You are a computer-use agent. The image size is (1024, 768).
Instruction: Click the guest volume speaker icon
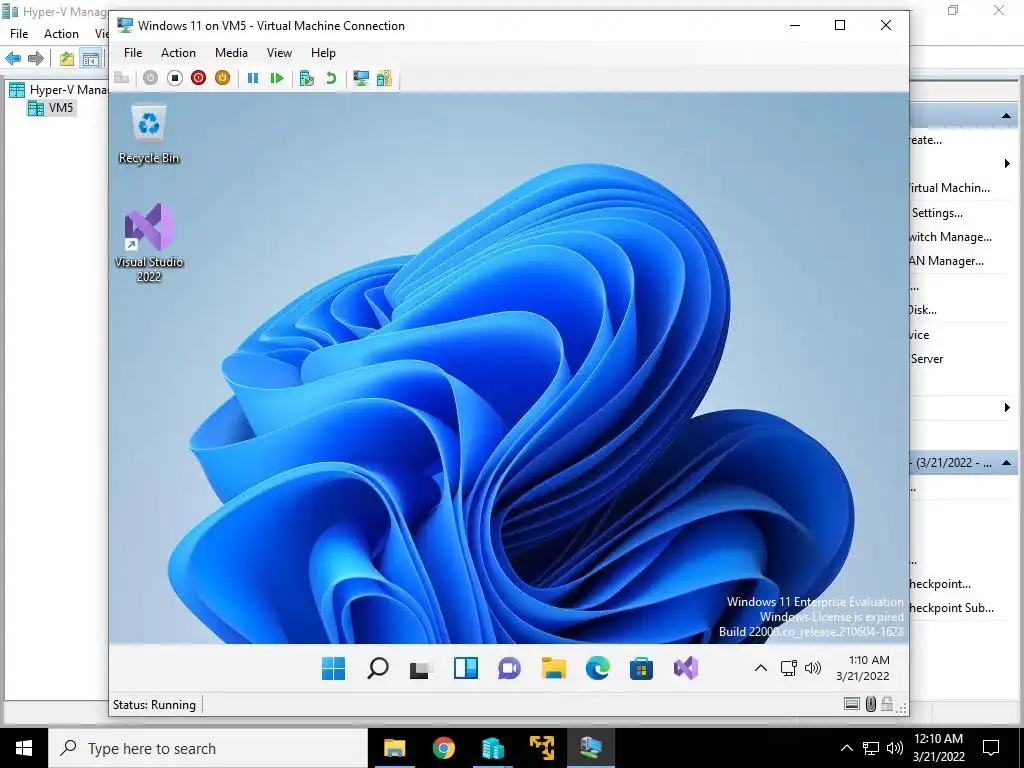(813, 668)
